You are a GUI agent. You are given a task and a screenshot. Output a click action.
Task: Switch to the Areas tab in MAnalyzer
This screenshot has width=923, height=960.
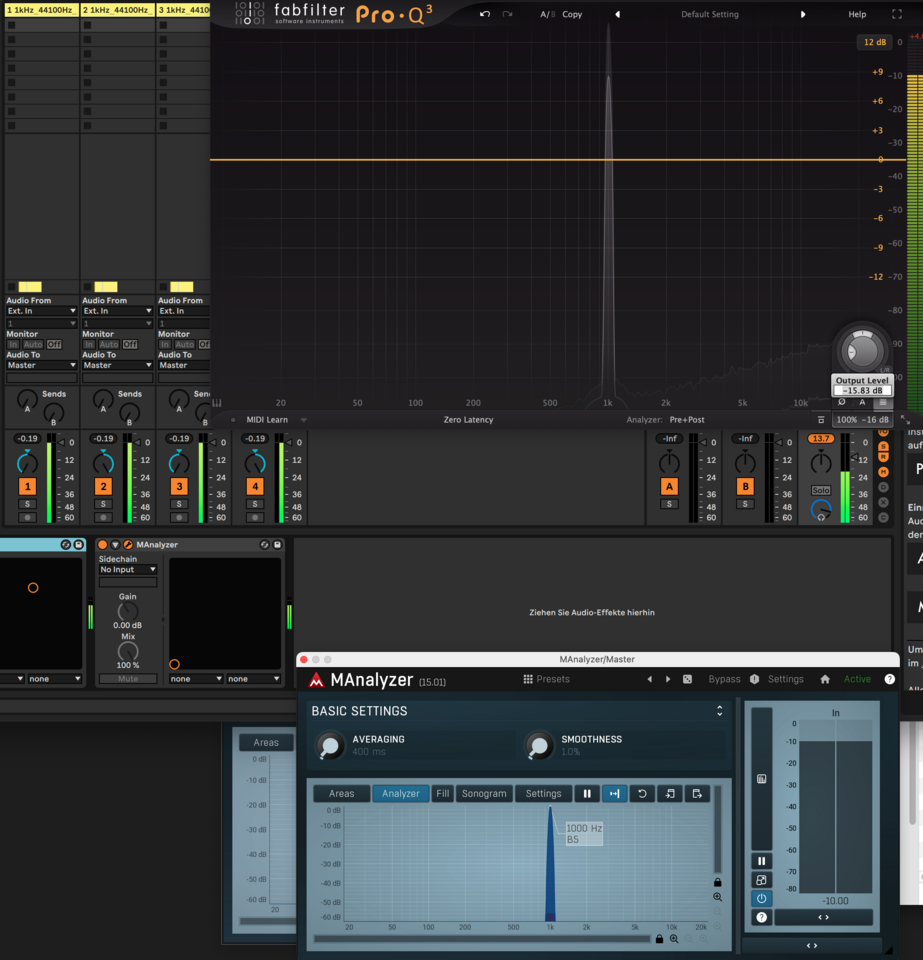tap(342, 793)
